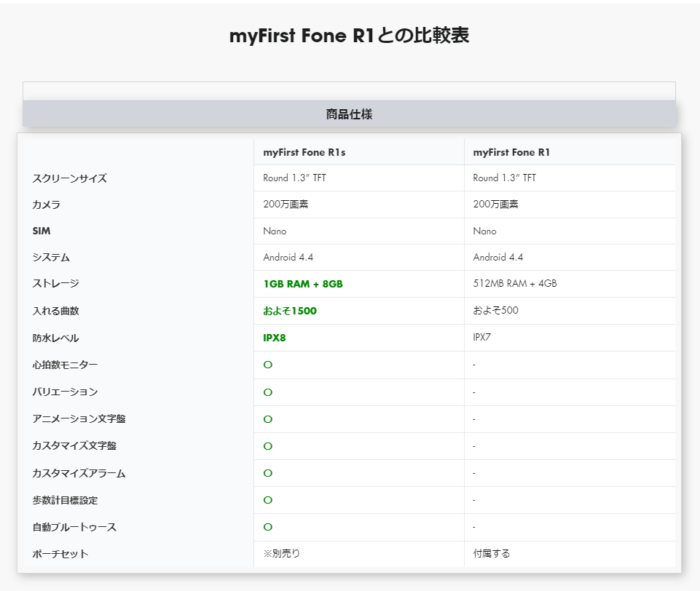Click the 商品仕様 header bar

[x=349, y=114]
